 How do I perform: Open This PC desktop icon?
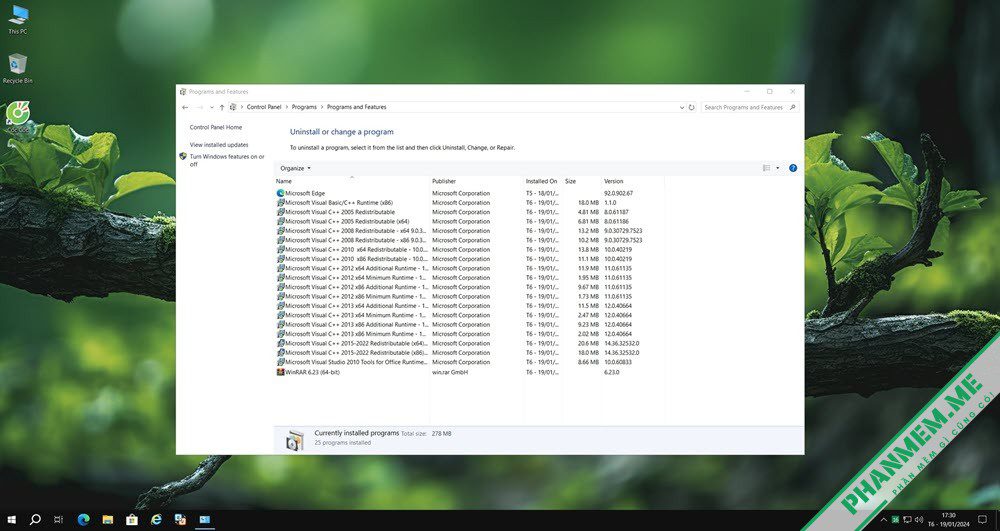[18, 20]
